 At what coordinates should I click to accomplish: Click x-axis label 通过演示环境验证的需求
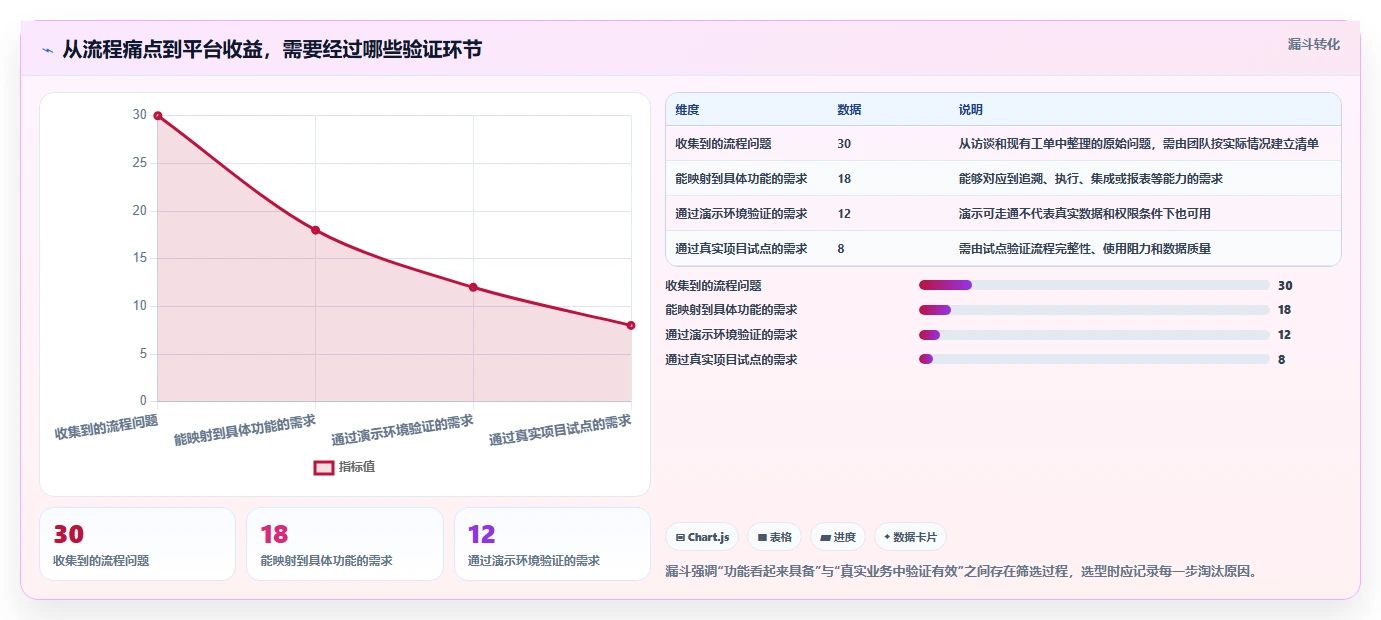click(402, 430)
